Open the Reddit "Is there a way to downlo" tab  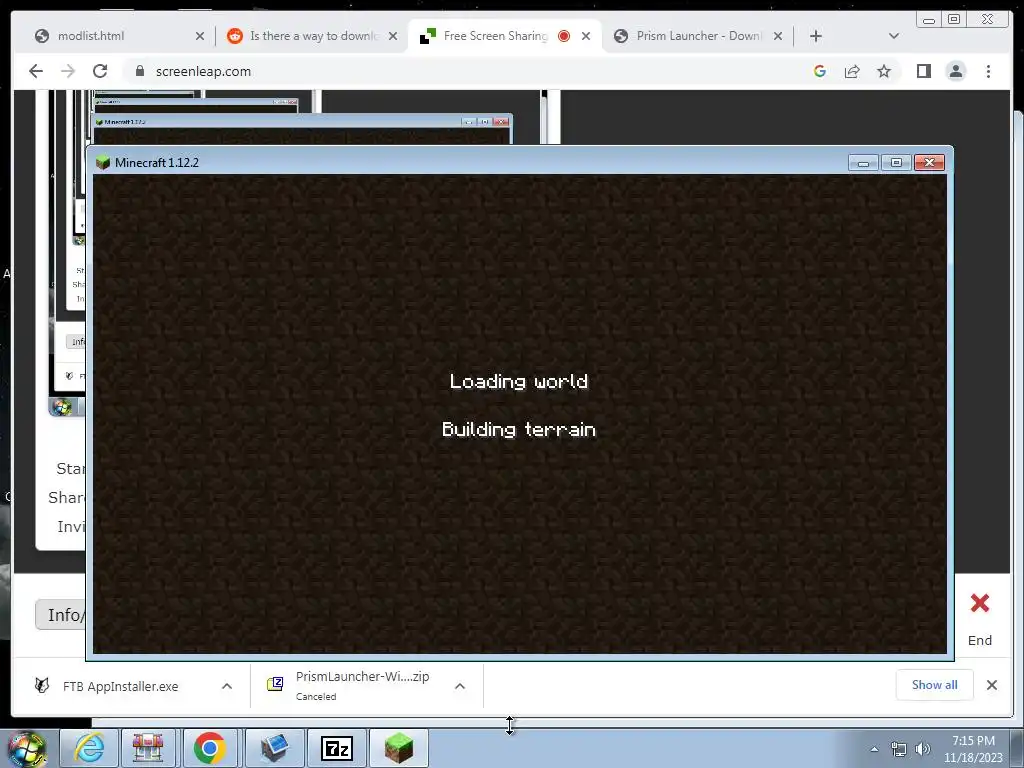click(x=314, y=36)
